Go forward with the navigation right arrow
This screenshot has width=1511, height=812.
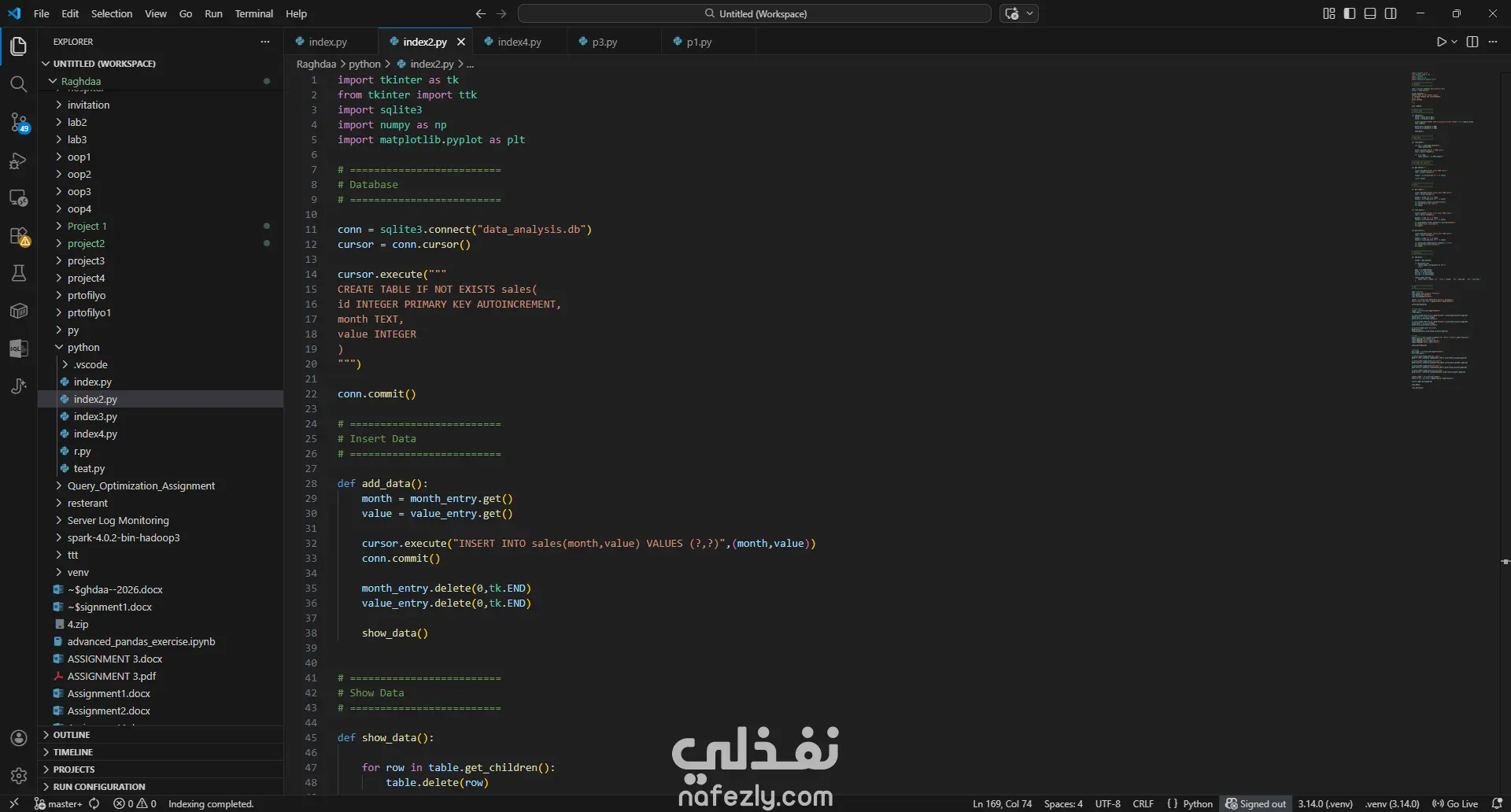(x=501, y=13)
